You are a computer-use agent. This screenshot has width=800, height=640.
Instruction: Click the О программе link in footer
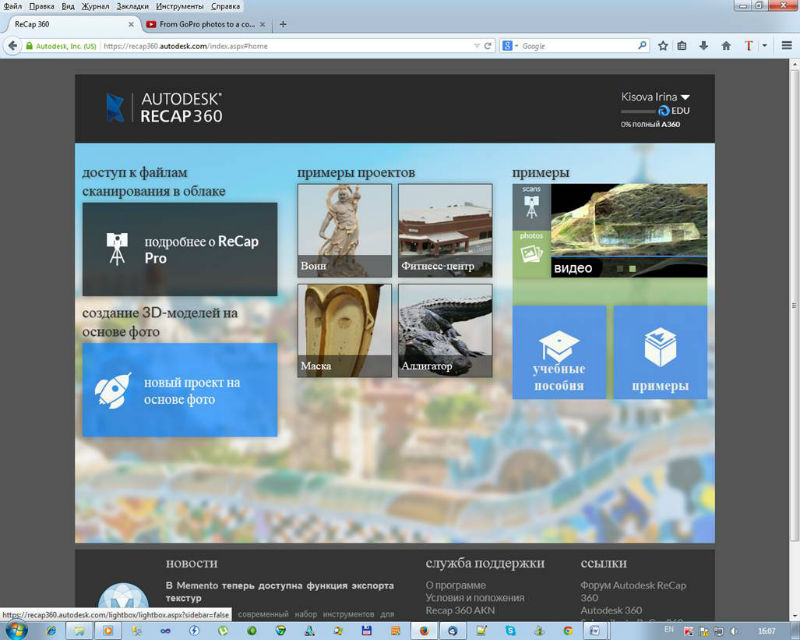coord(455,585)
